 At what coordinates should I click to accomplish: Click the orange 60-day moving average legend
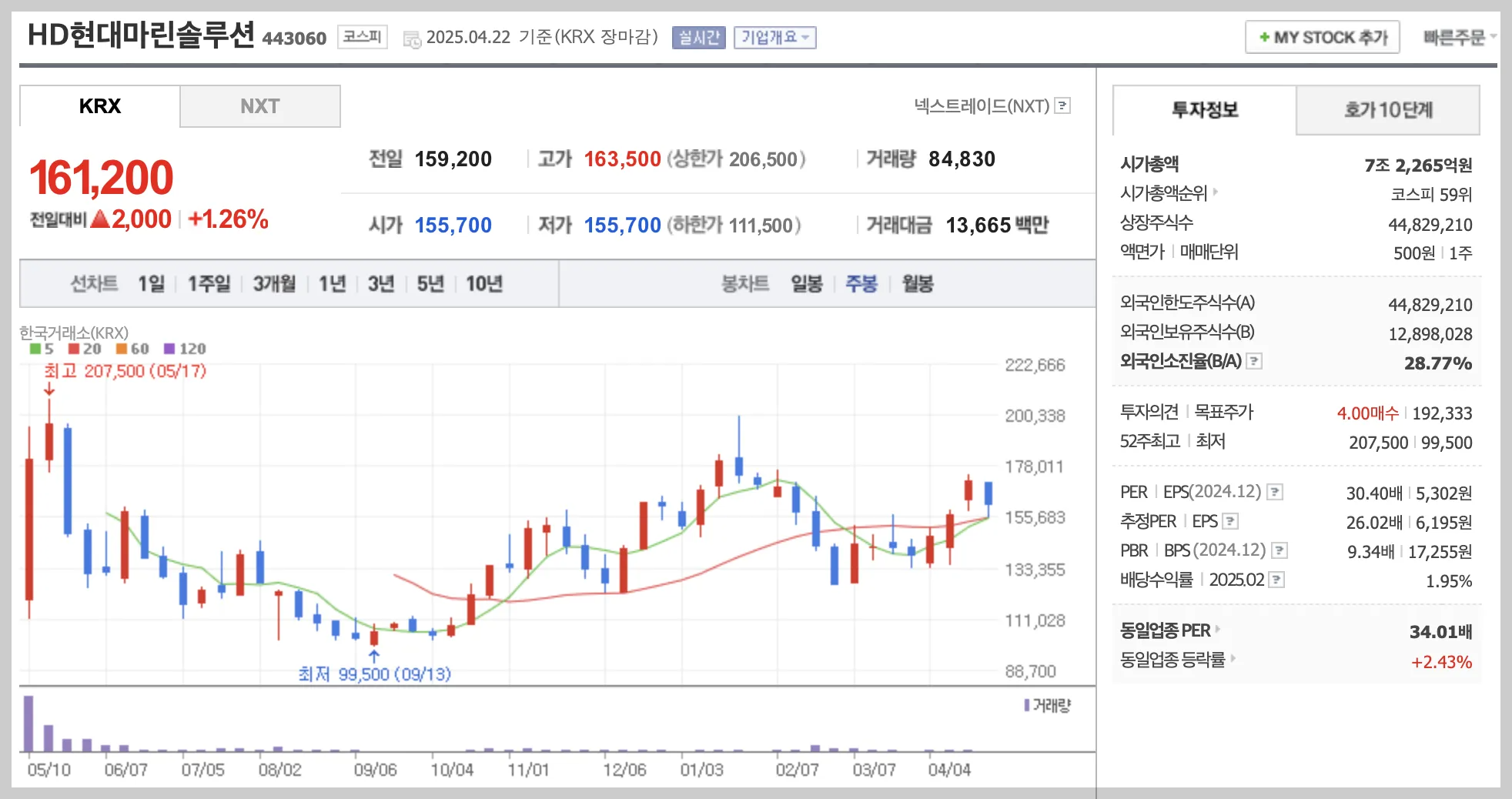pos(132,349)
